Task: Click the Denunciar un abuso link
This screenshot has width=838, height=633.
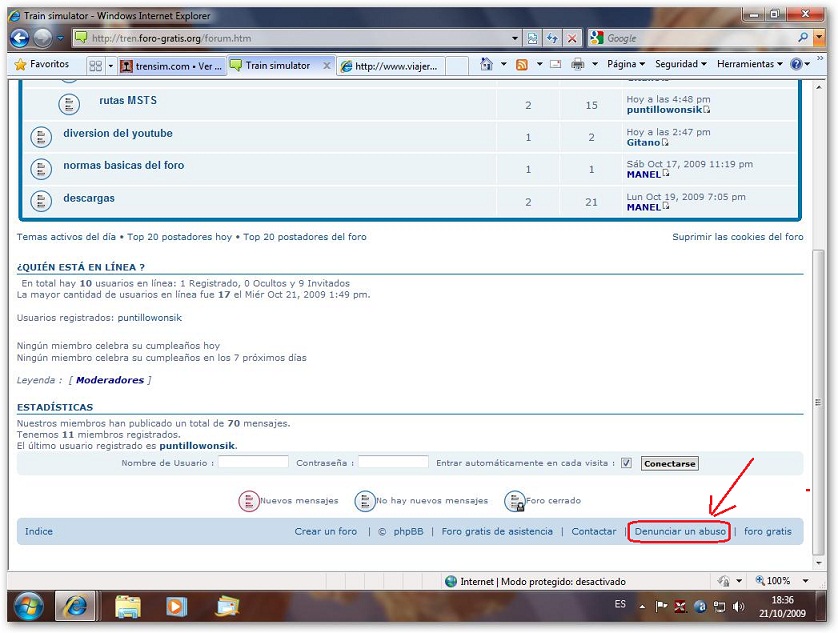Action: [679, 531]
